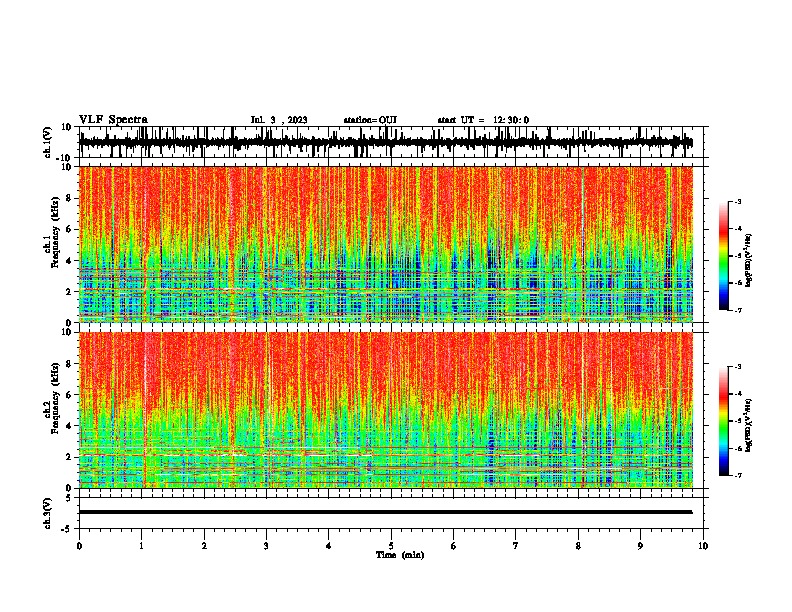Click the "2" kHz tick of the ch.2 spectrogram
The width and height of the screenshot is (792, 612).
pos(69,457)
